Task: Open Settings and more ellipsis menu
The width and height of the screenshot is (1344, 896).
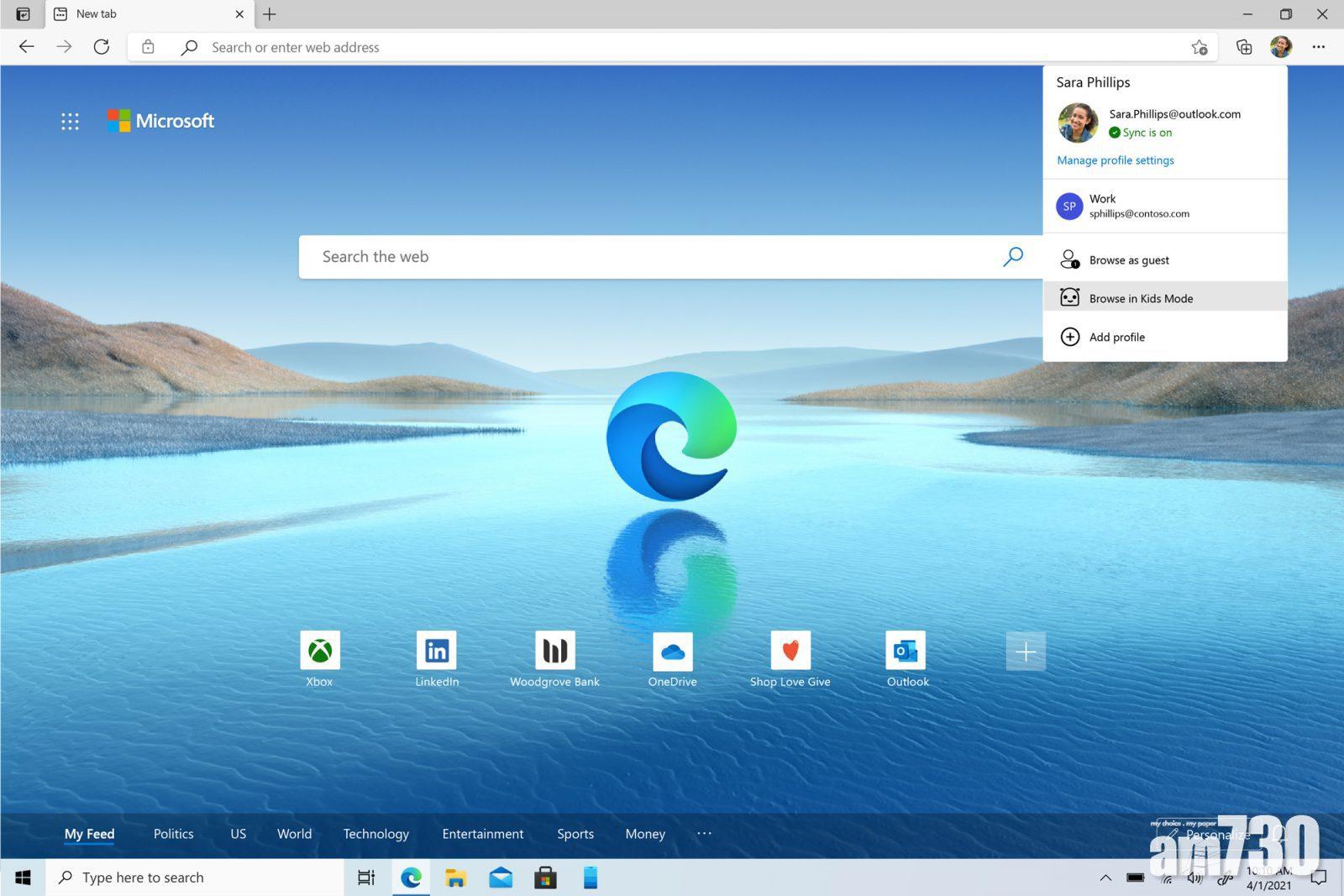Action: pyautogui.click(x=1318, y=47)
